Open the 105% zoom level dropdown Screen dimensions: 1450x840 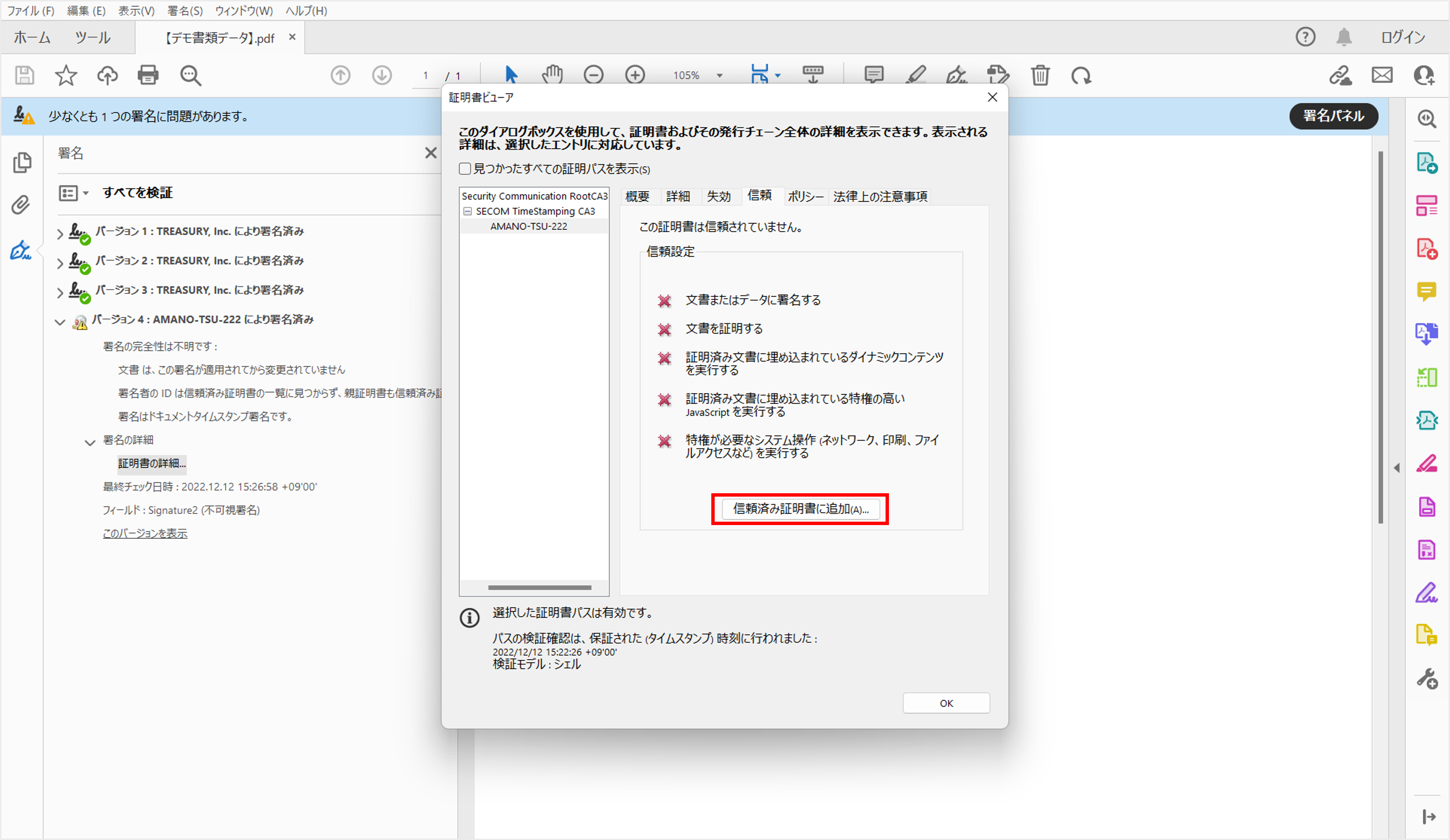pos(719,75)
